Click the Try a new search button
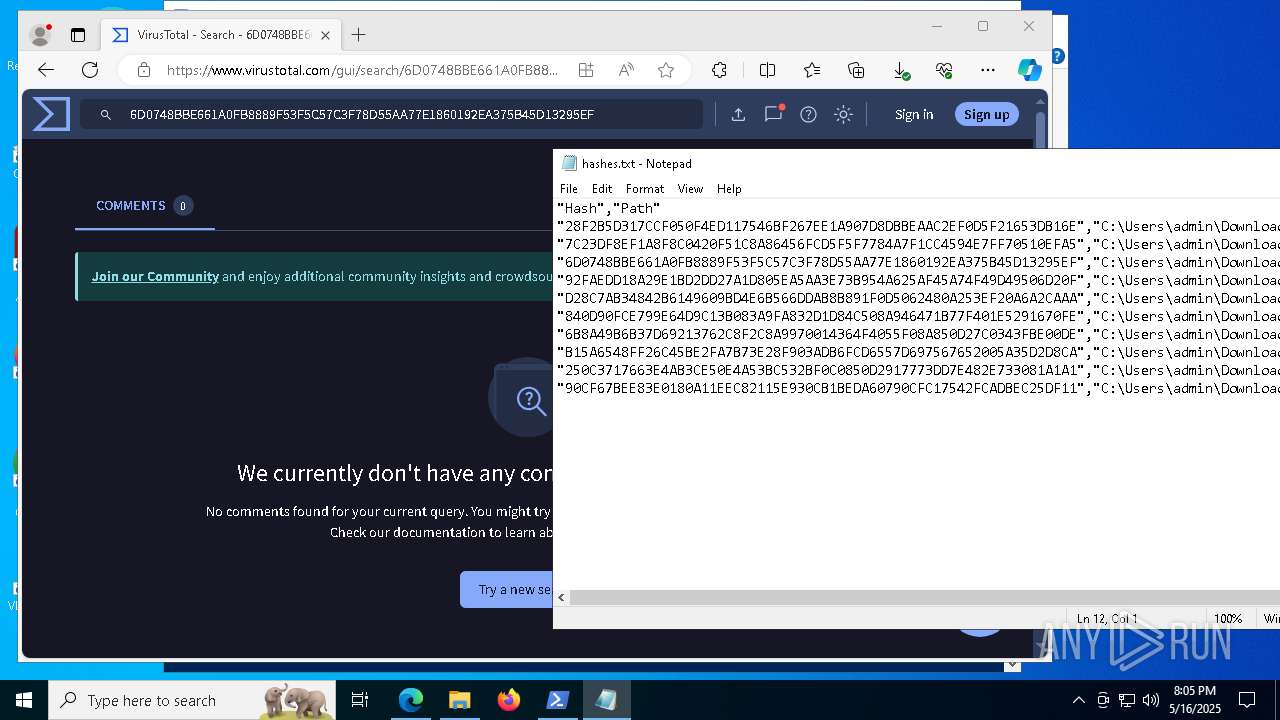The image size is (1280, 720). 507,589
